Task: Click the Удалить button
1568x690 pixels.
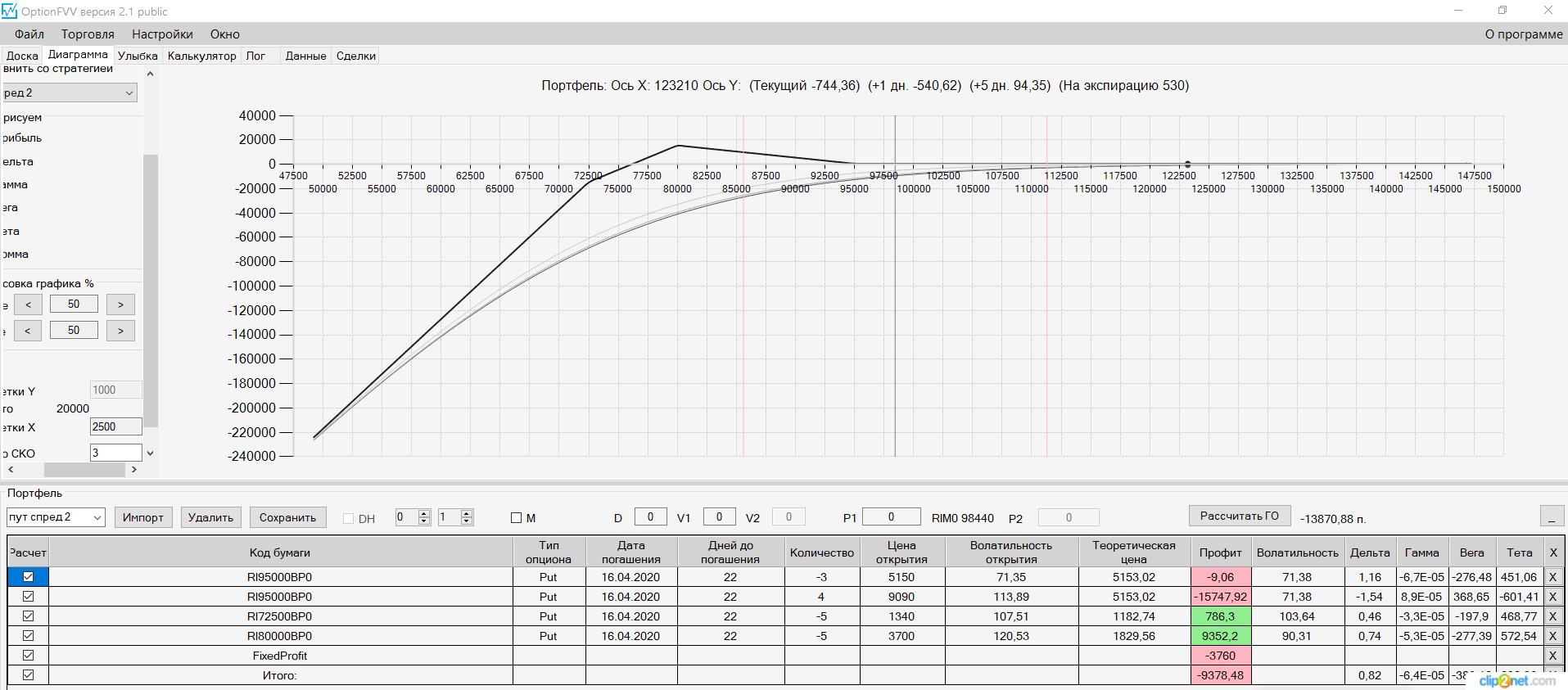Action: [x=210, y=517]
